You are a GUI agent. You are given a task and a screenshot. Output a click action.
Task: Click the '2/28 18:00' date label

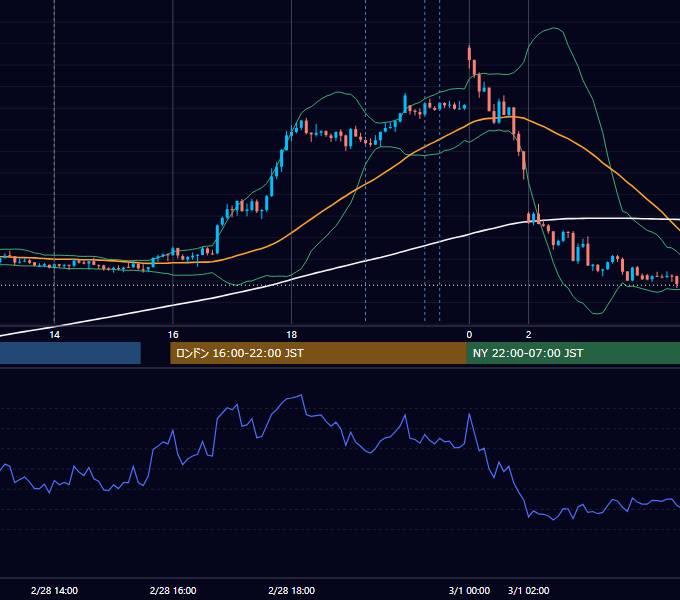click(x=291, y=590)
